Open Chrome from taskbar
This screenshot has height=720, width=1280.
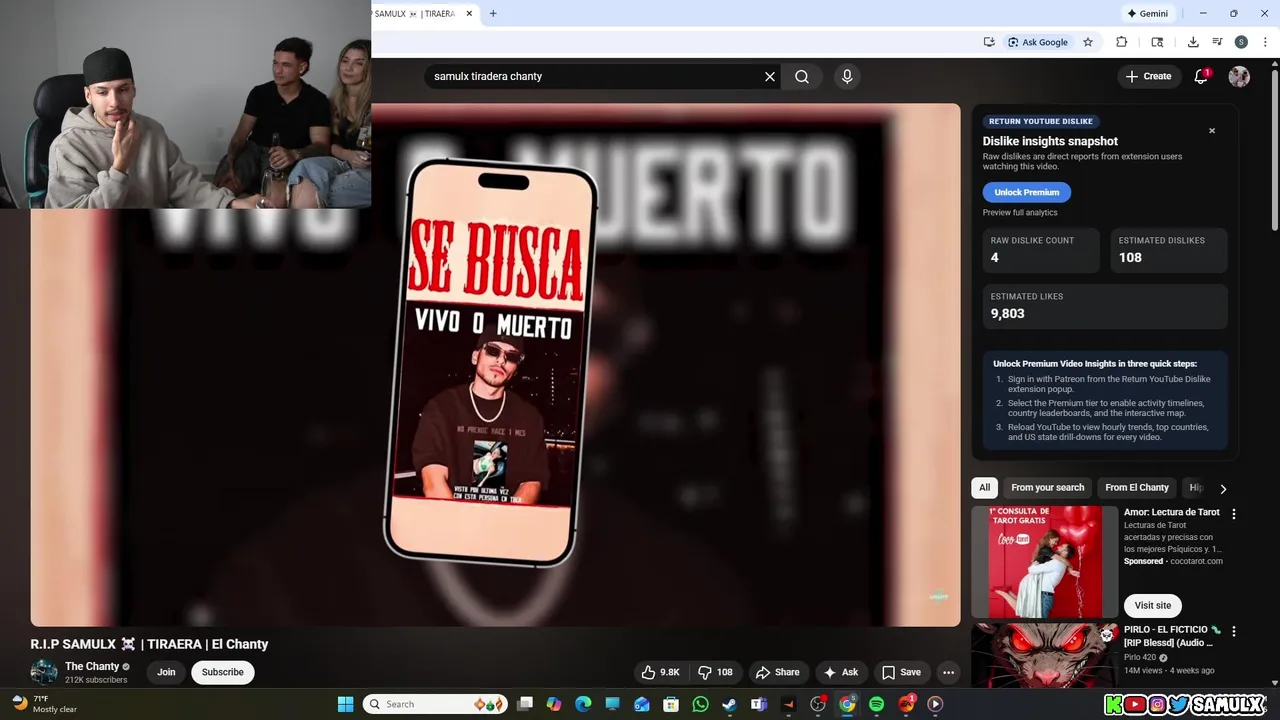(847, 704)
